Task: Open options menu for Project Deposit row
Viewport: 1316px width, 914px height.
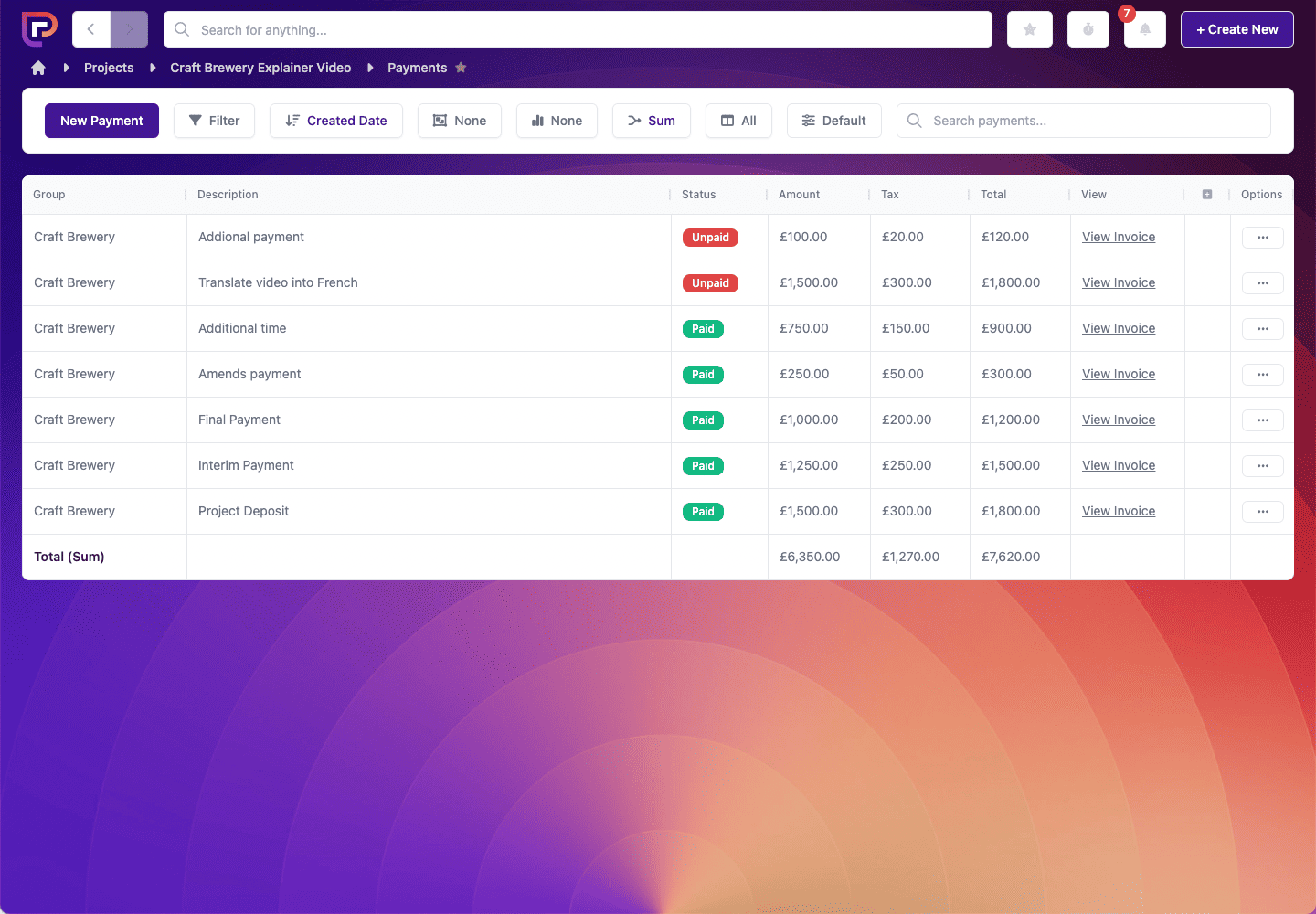Action: 1263,512
